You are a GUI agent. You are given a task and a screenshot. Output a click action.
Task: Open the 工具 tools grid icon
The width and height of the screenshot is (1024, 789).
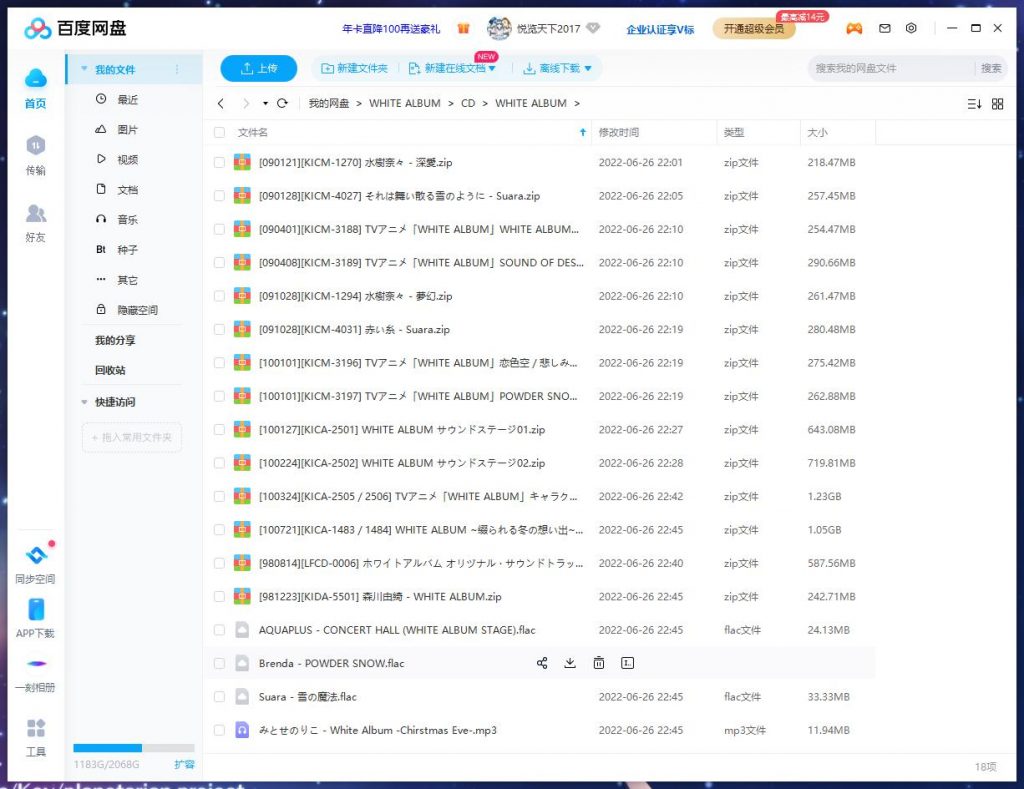[x=35, y=728]
